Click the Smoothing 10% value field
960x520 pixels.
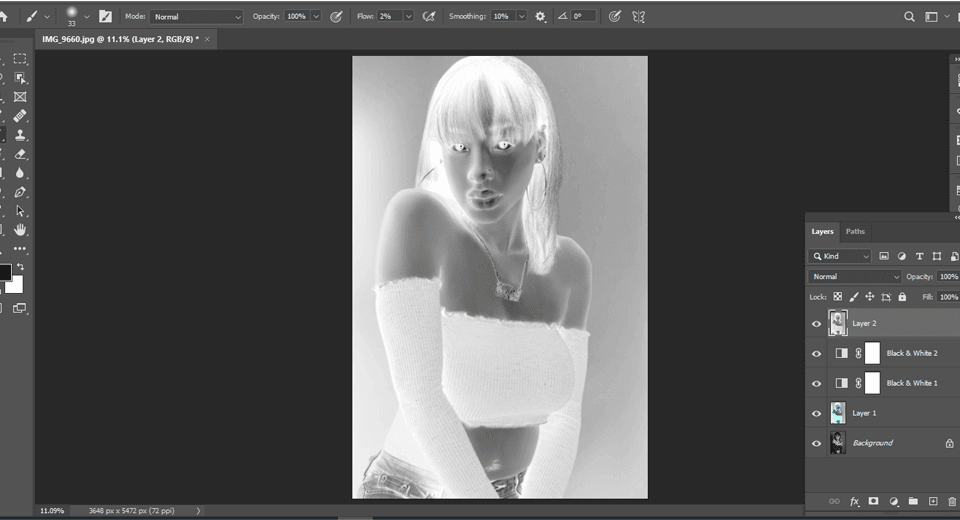coord(503,17)
